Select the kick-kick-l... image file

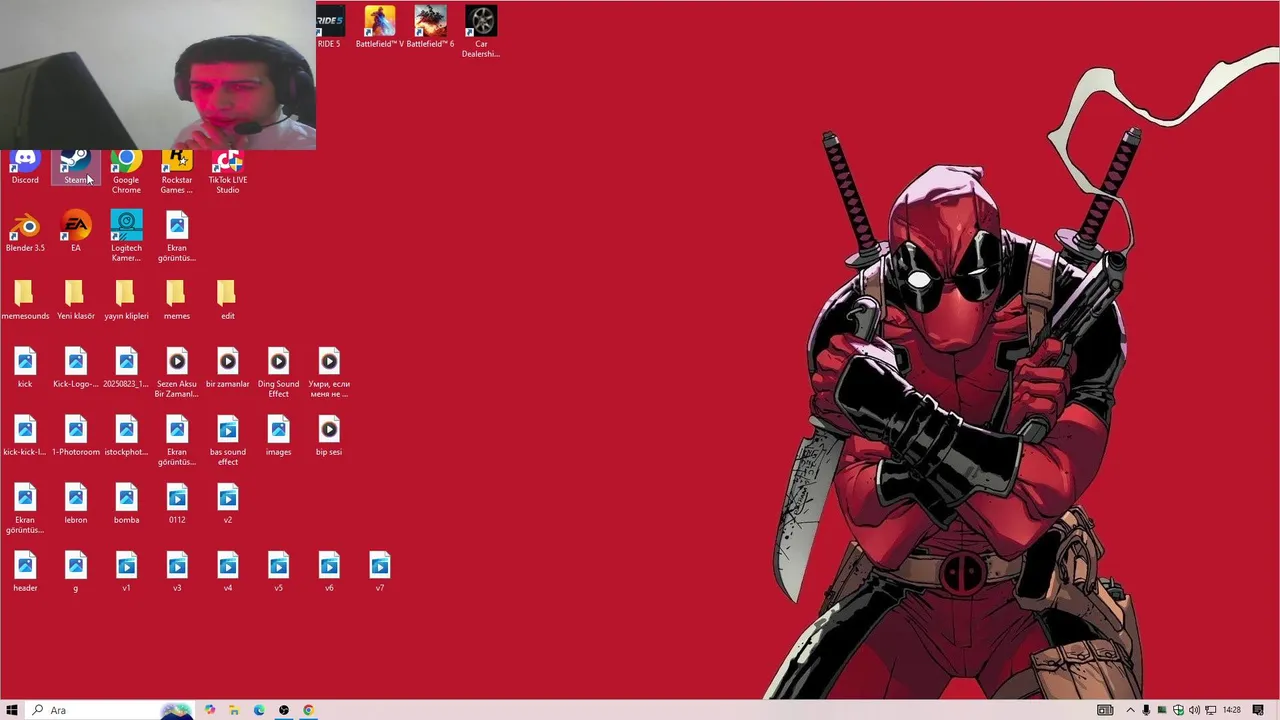tap(25, 436)
